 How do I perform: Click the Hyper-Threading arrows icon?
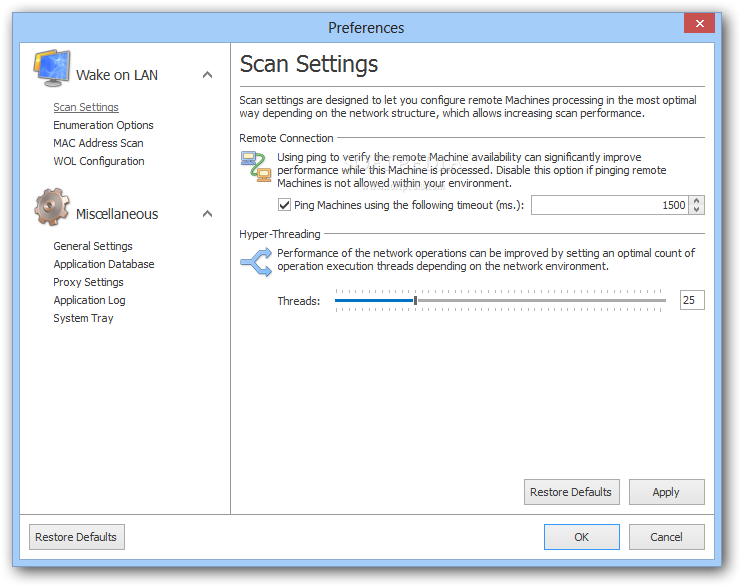tap(256, 262)
